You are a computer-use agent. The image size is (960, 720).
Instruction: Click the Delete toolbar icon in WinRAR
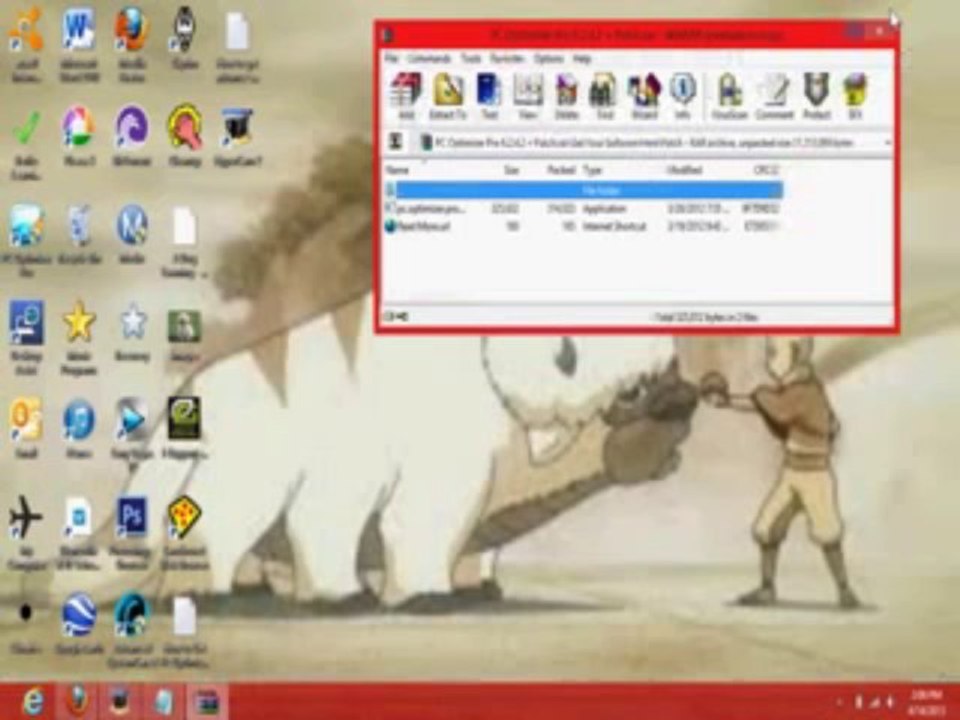[x=566, y=96]
